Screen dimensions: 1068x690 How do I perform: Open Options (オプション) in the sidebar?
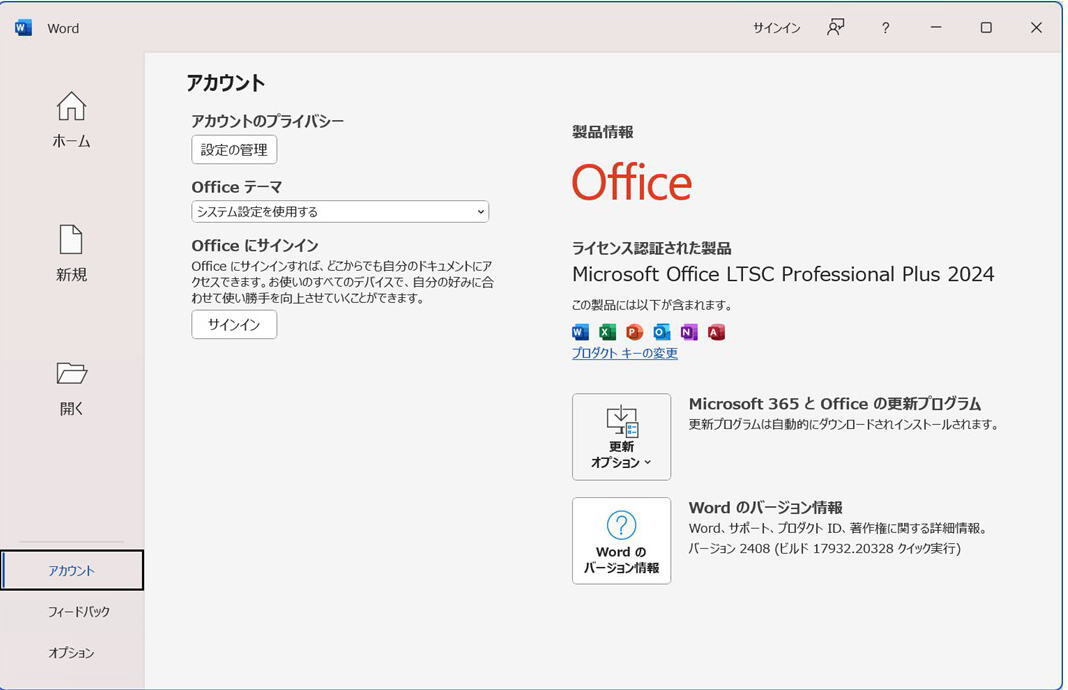click(x=72, y=653)
